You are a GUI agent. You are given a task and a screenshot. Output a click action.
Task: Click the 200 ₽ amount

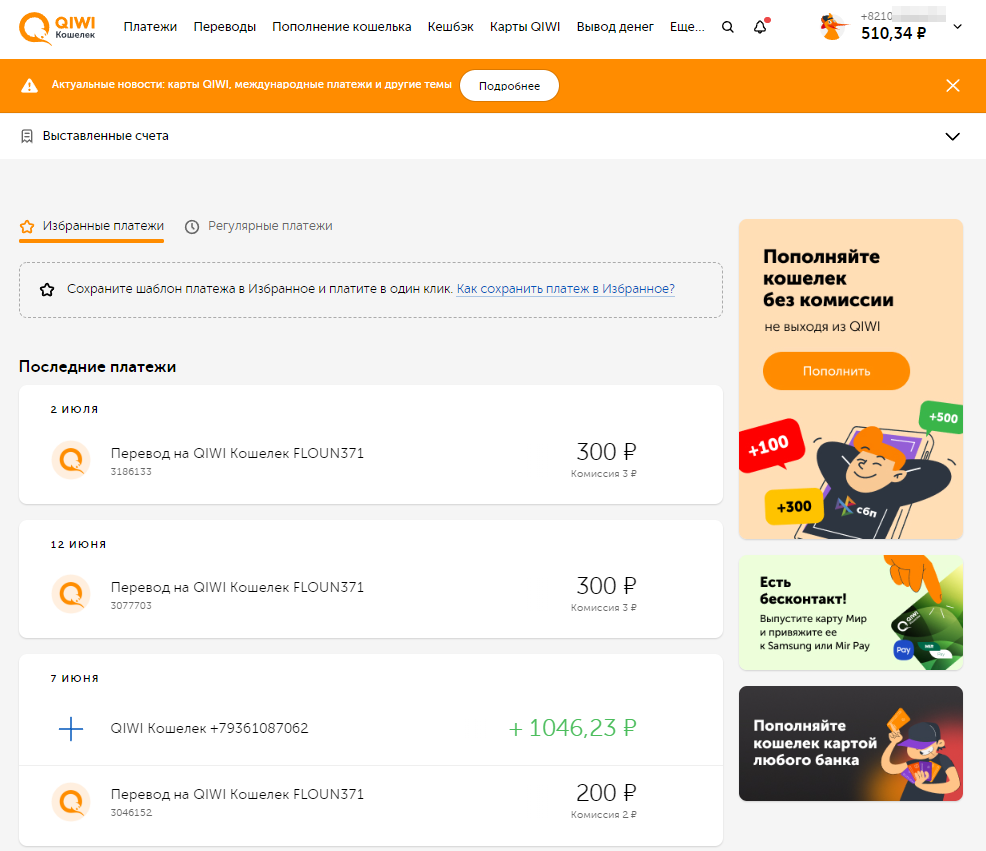[606, 793]
